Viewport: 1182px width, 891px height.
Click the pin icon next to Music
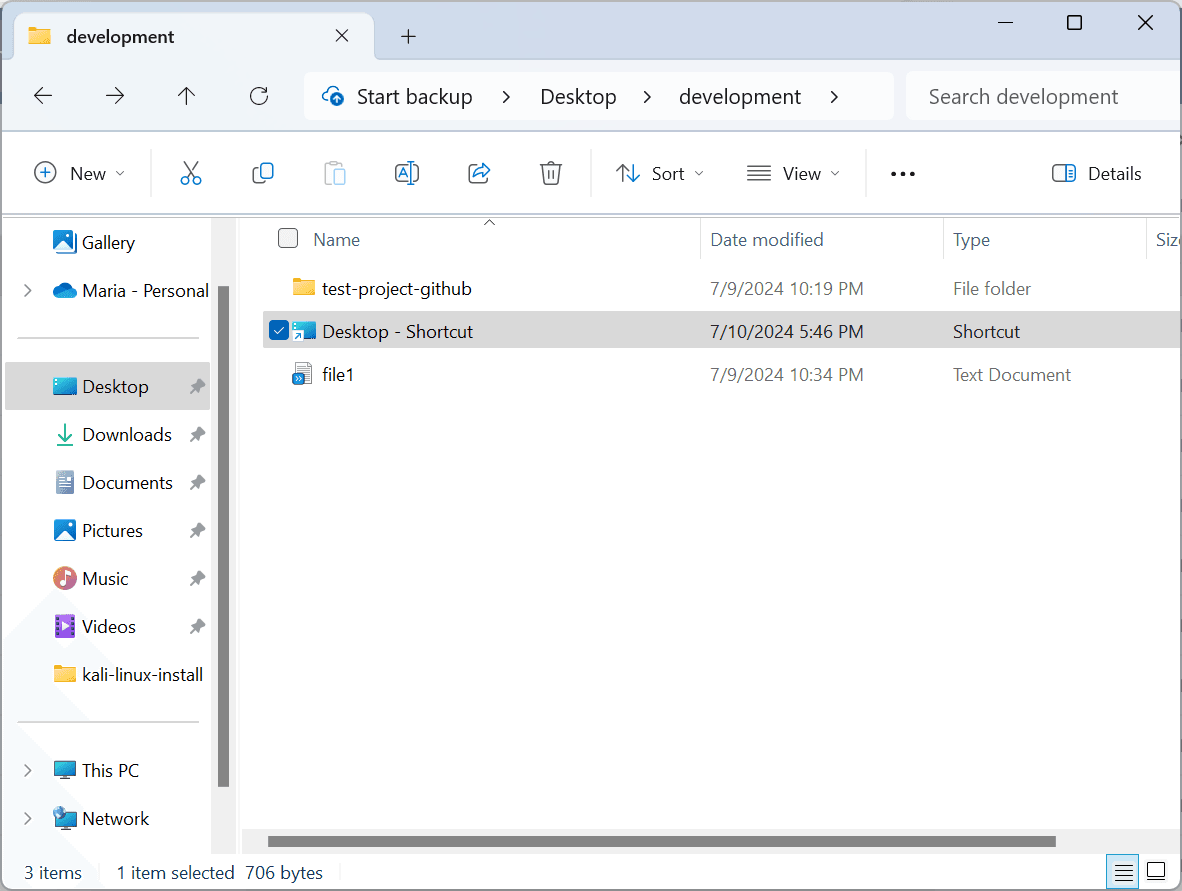[x=198, y=578]
